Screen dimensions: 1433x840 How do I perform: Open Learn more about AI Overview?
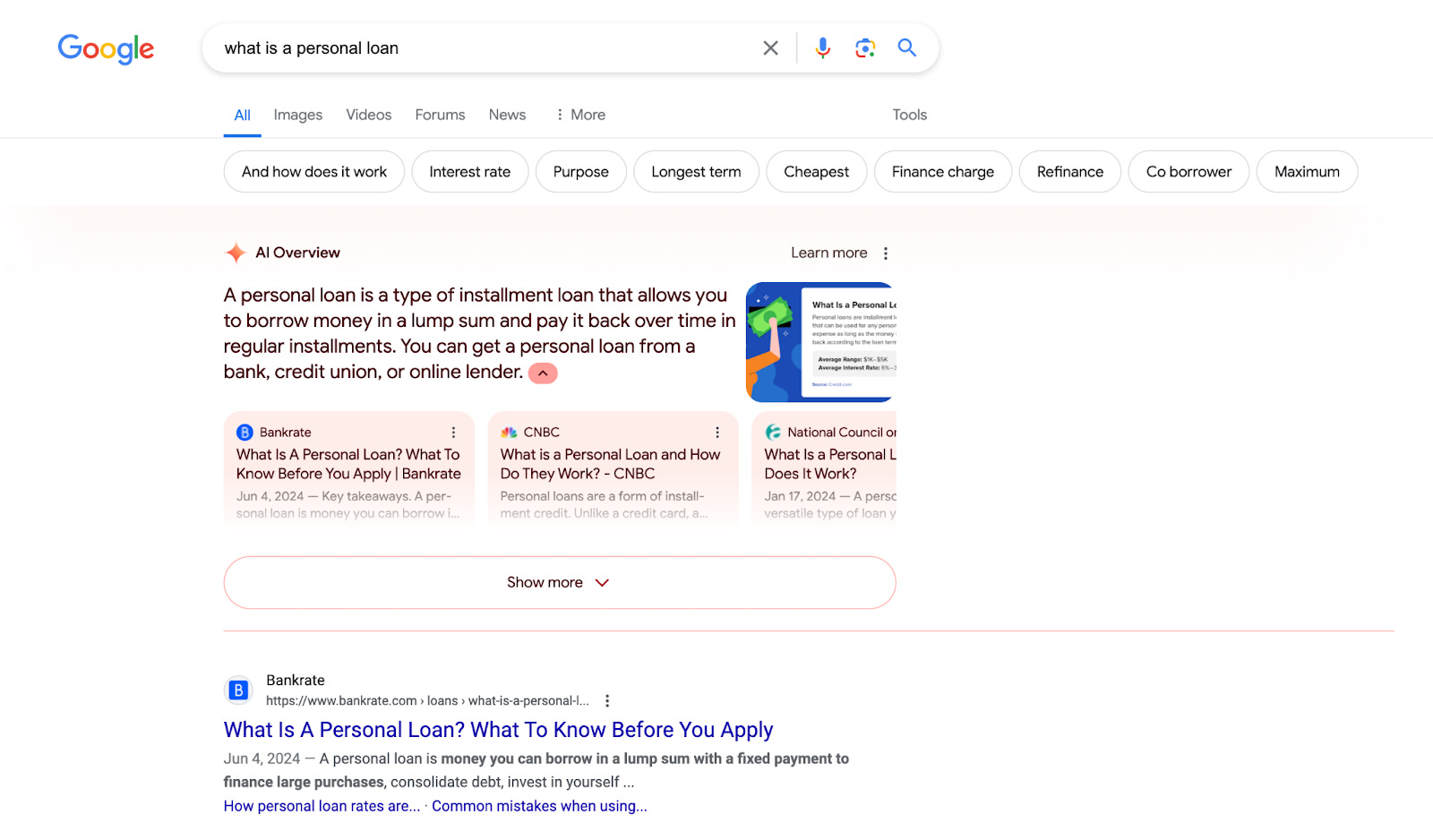(829, 253)
